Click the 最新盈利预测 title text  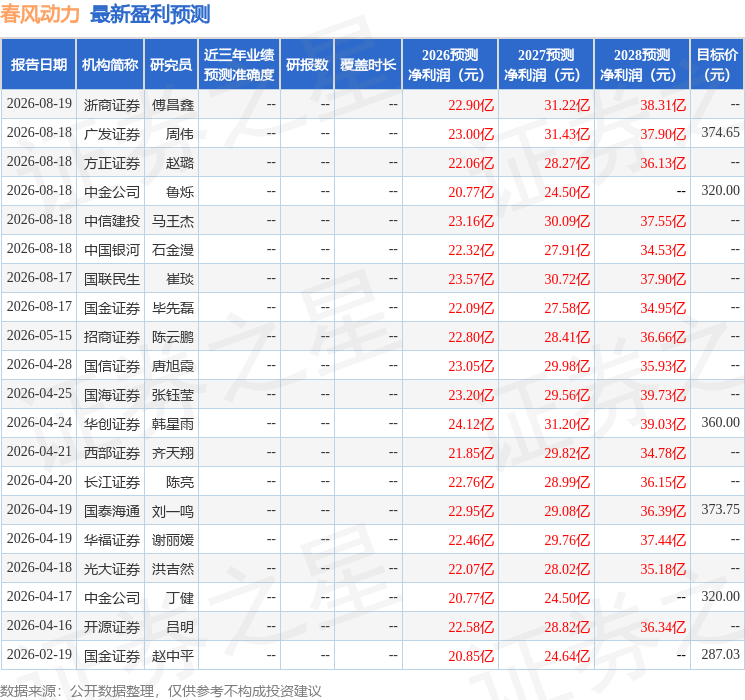(150, 14)
